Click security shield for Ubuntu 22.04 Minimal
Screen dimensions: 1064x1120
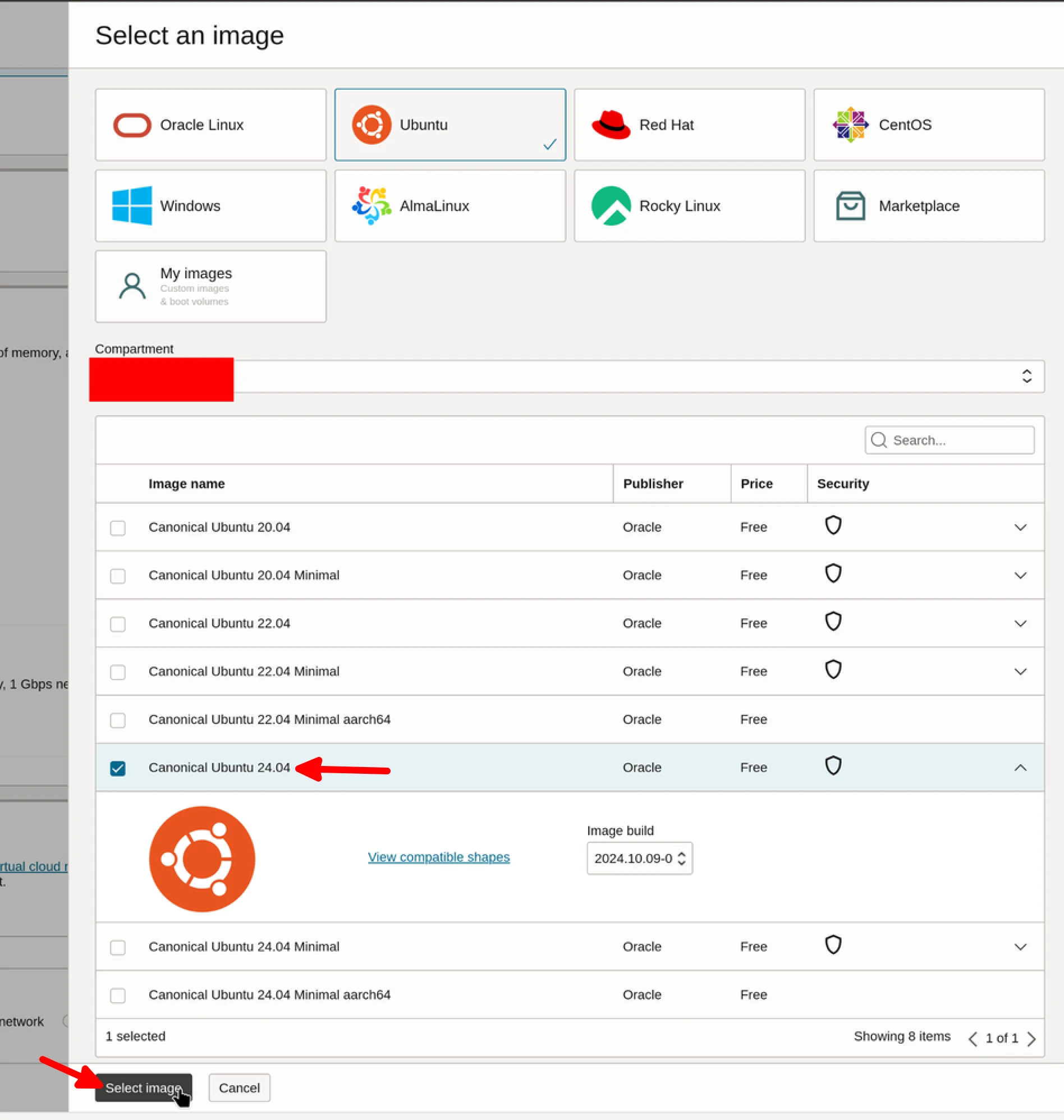click(833, 671)
